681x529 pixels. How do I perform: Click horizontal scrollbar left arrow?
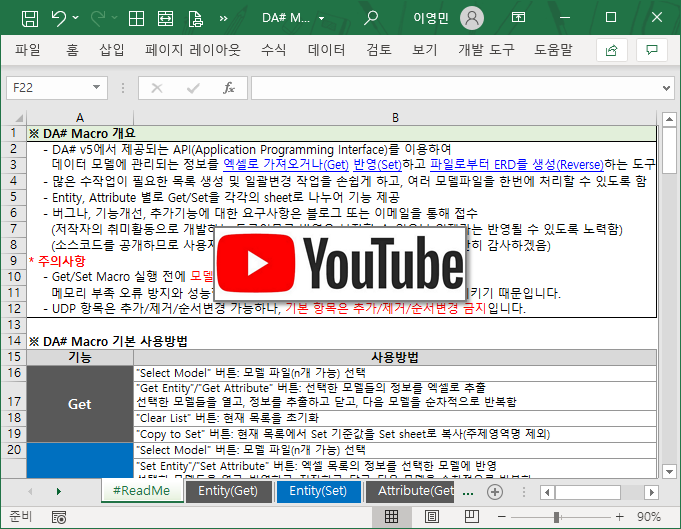point(547,493)
